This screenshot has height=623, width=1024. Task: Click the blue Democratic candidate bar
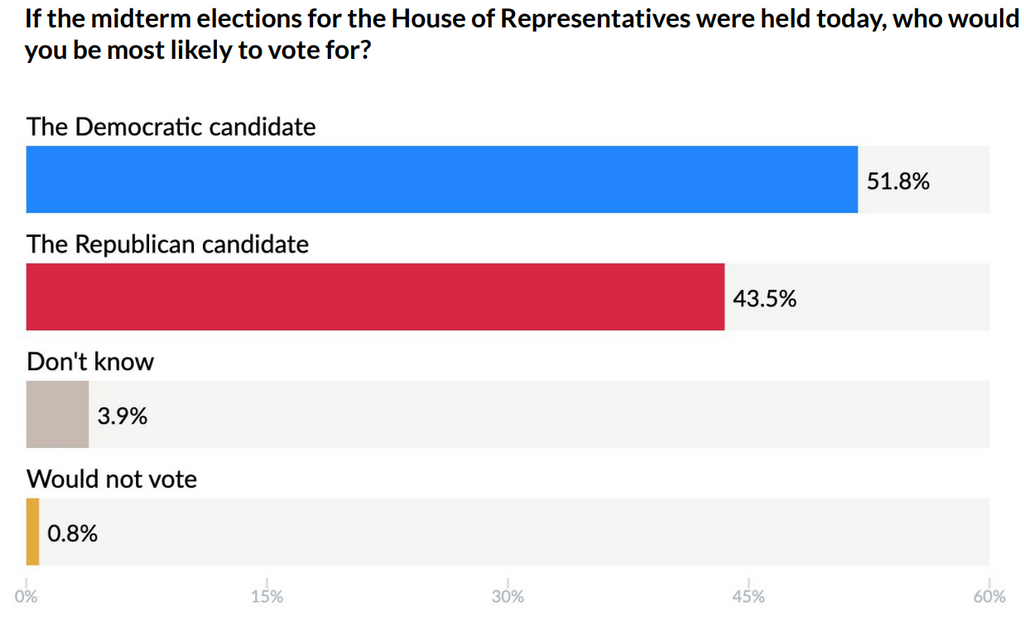[441, 179]
